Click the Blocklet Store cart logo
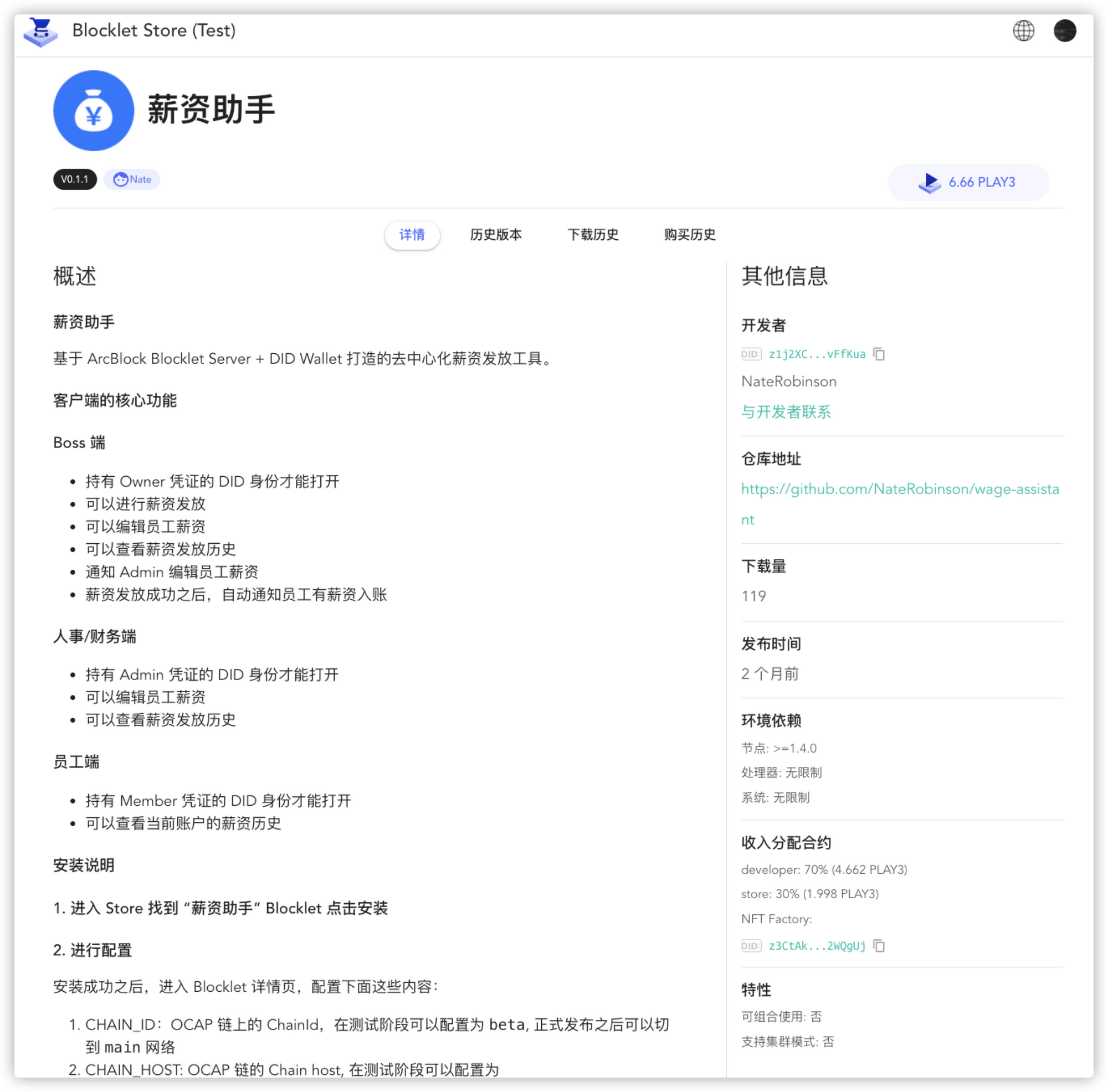The image size is (1108, 1092). pos(40,31)
